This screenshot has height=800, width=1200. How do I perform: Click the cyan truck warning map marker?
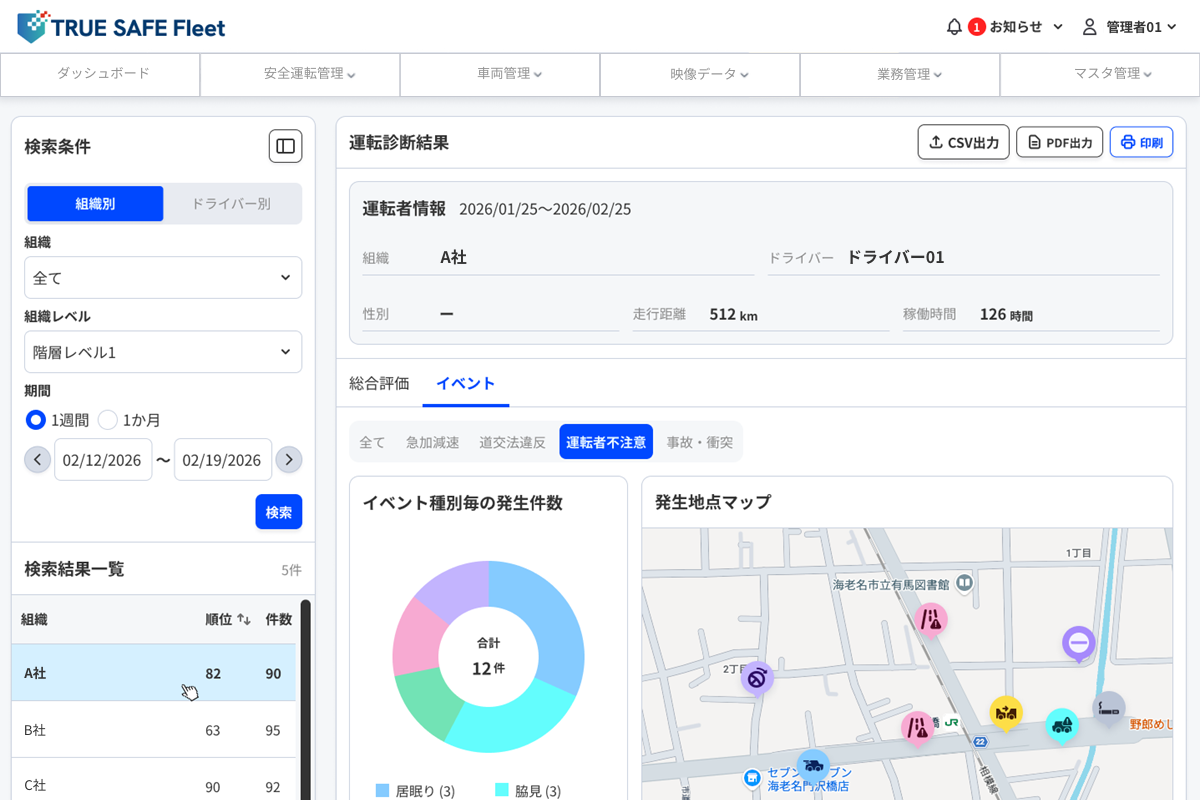click(x=1062, y=726)
